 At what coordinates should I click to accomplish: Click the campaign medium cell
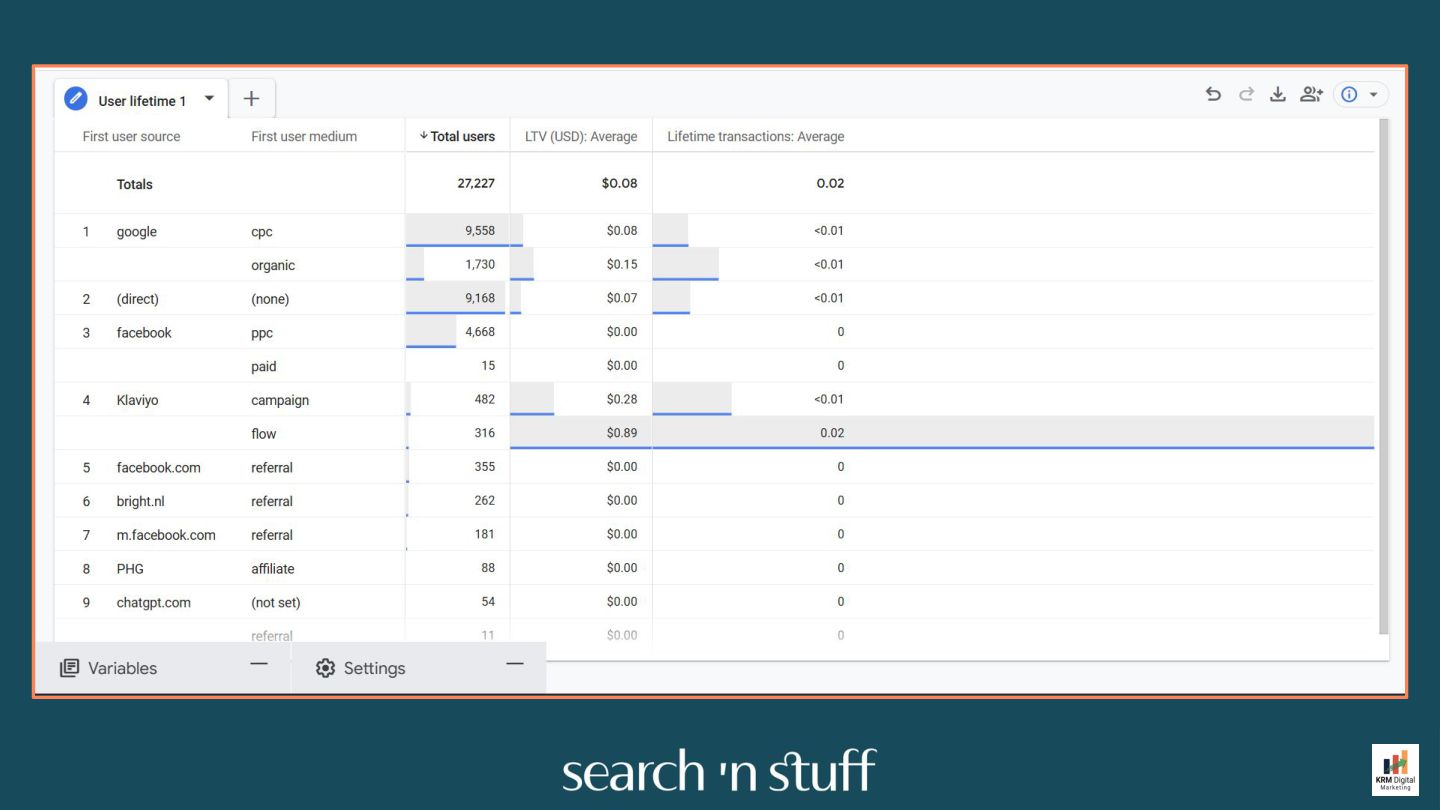[x=280, y=400]
